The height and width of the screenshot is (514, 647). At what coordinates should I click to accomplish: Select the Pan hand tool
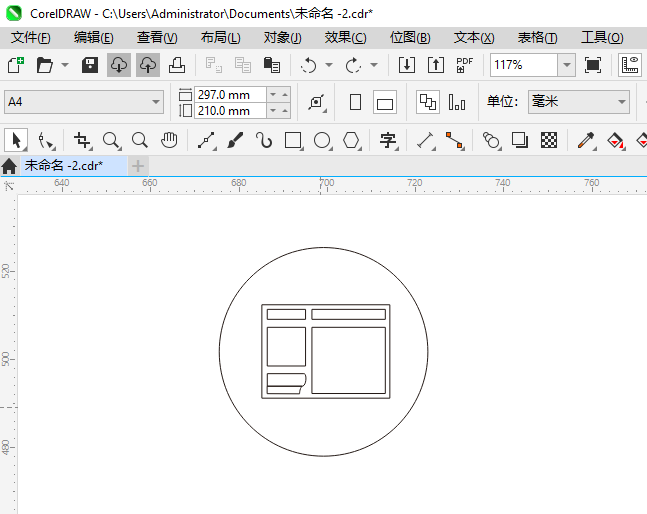169,141
